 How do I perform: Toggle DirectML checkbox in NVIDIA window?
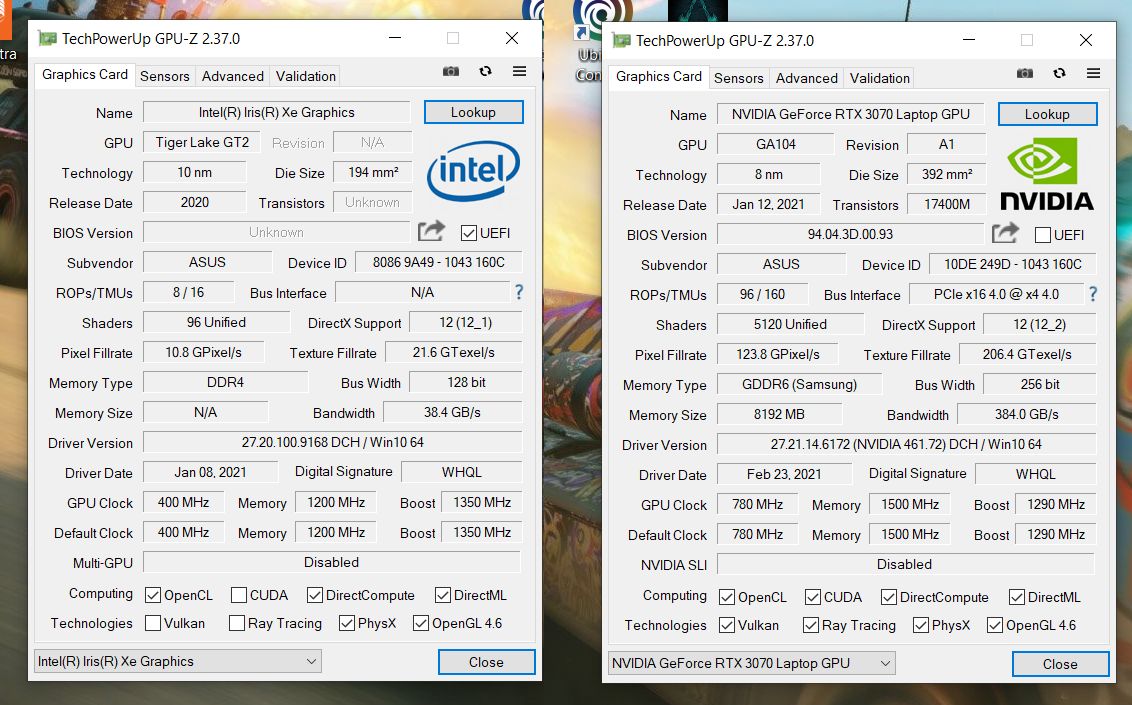[1017, 597]
